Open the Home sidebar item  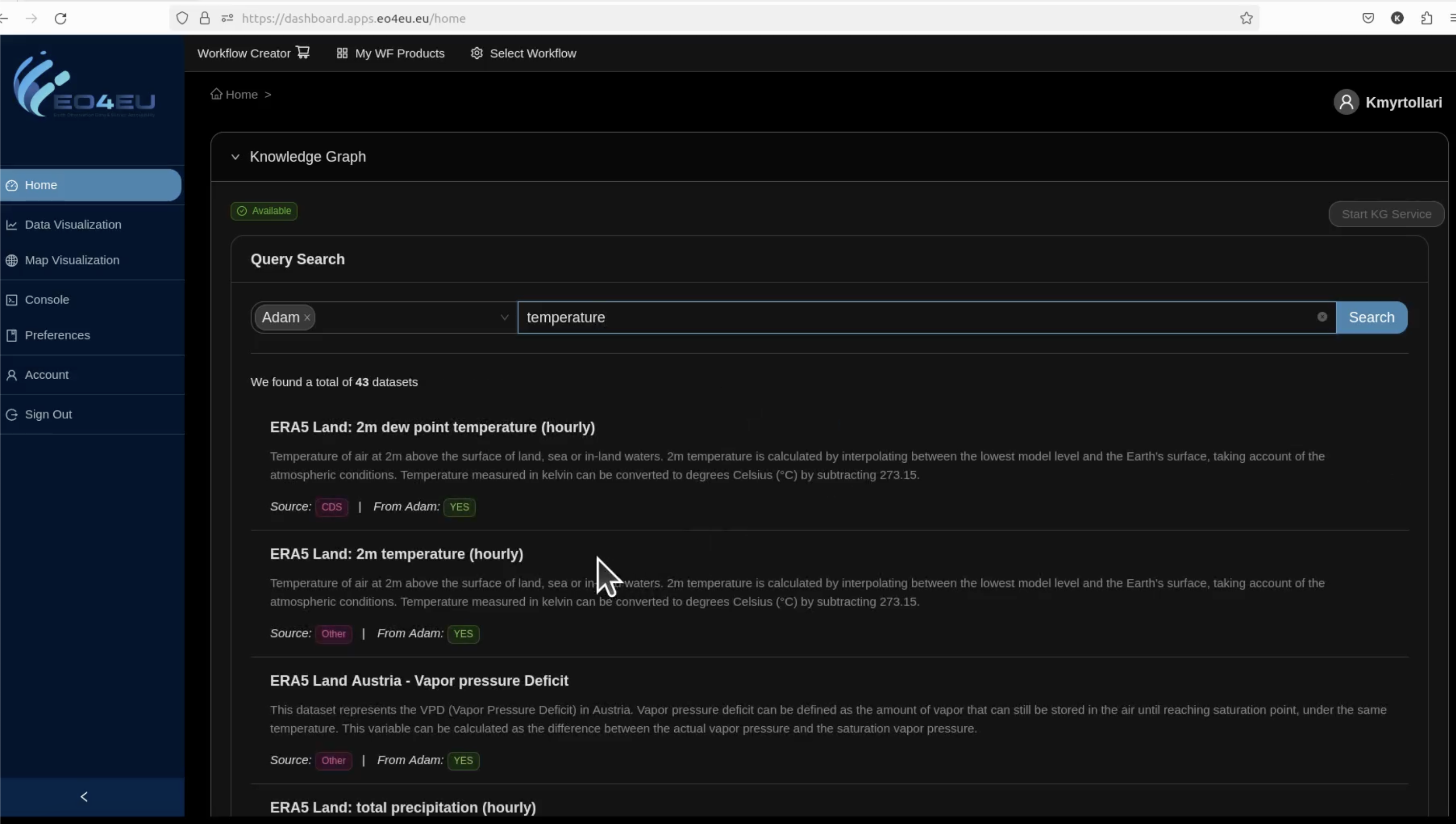click(x=91, y=185)
